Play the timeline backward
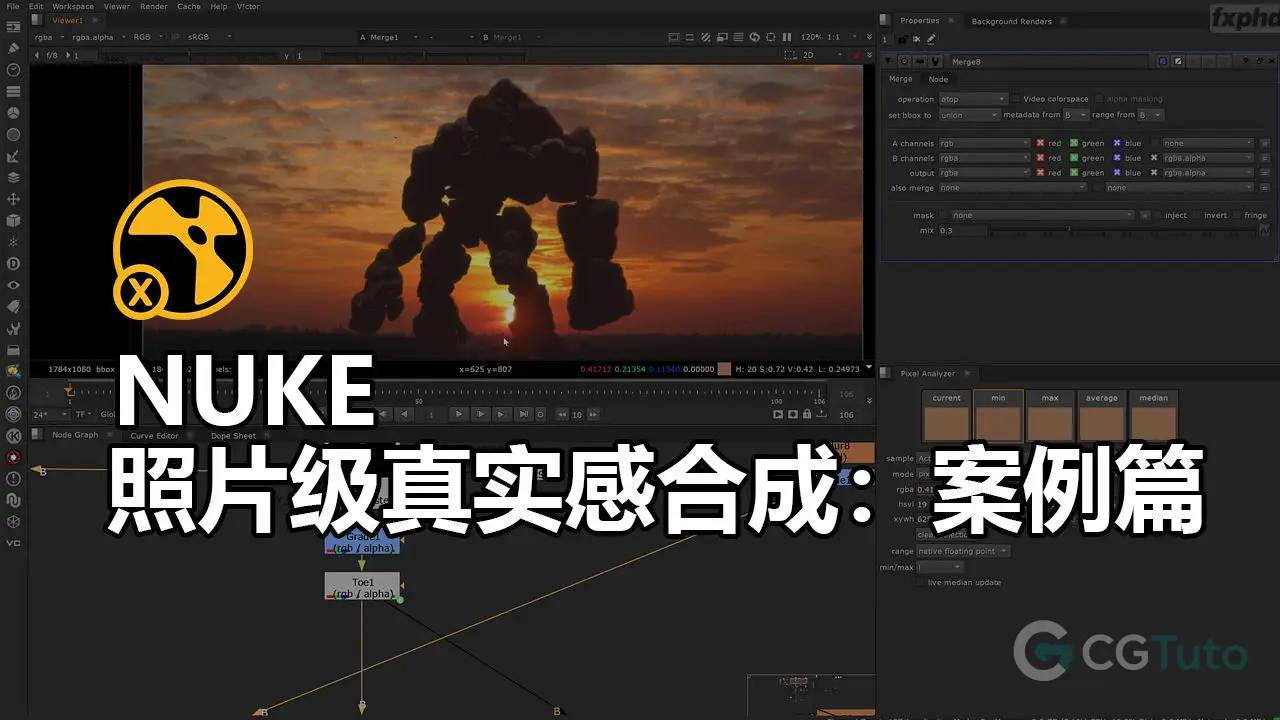Image resolution: width=1280 pixels, height=720 pixels. tap(405, 414)
